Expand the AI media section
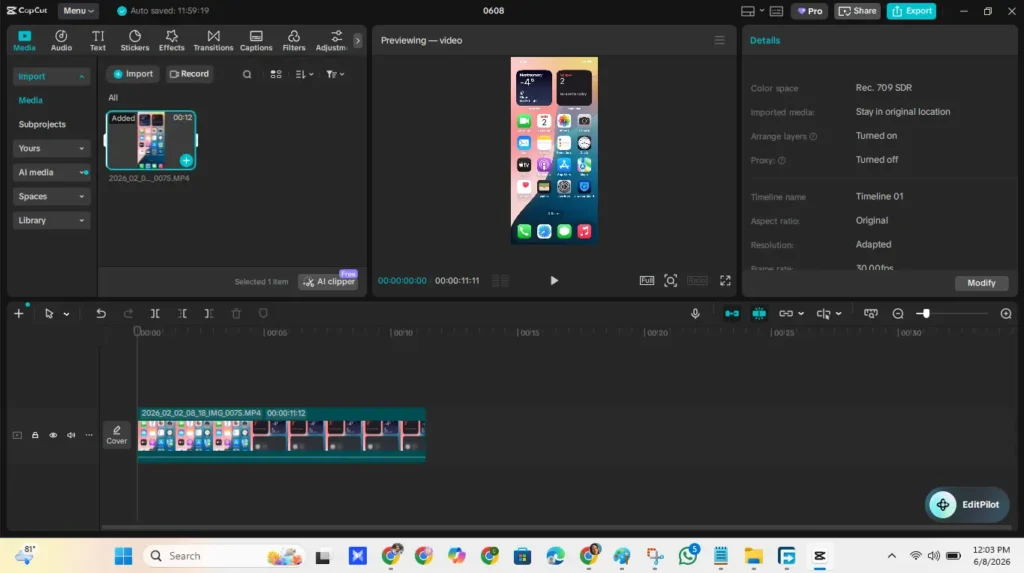Viewport: 1024px width, 573px height. coord(50,172)
